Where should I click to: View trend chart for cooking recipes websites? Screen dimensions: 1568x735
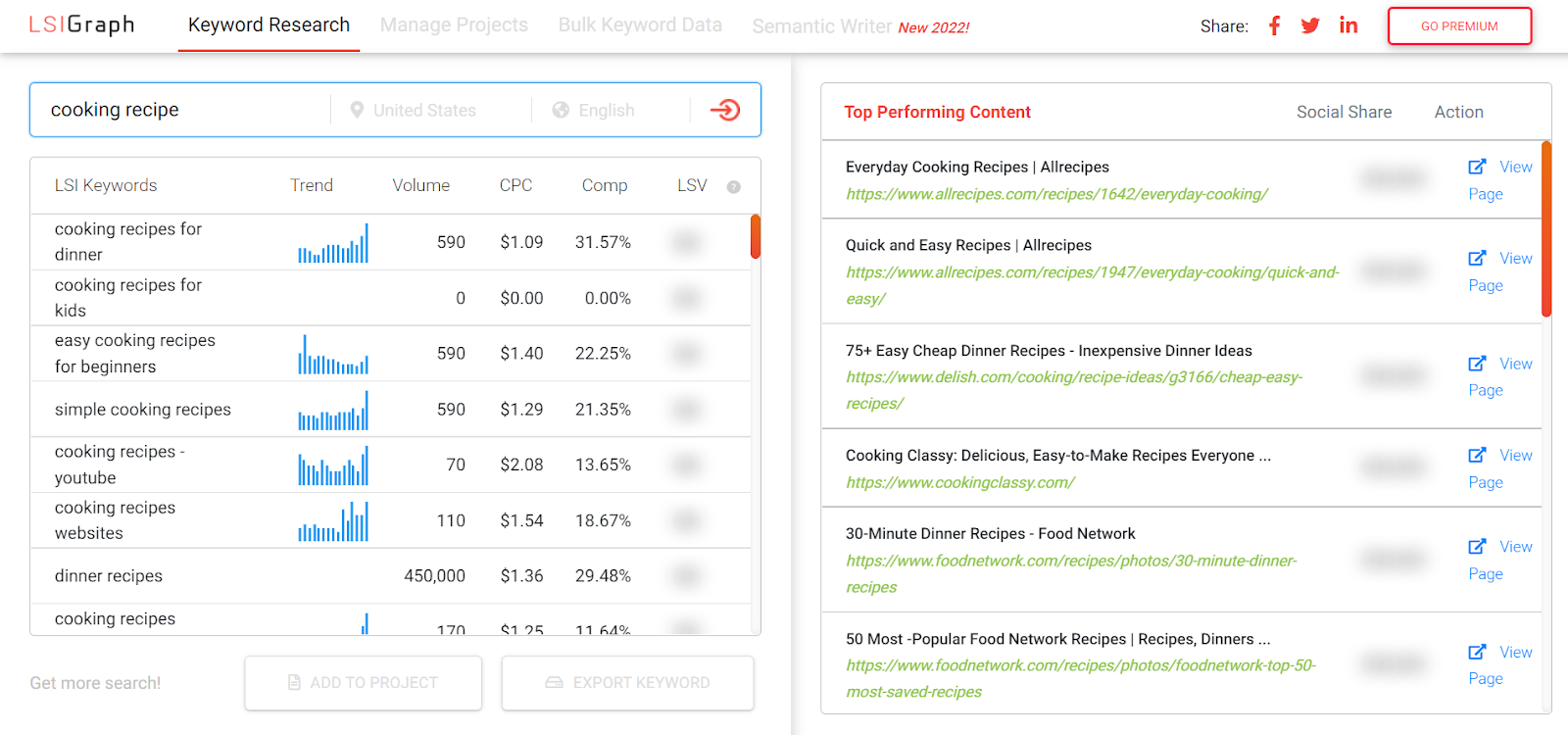pos(333,521)
